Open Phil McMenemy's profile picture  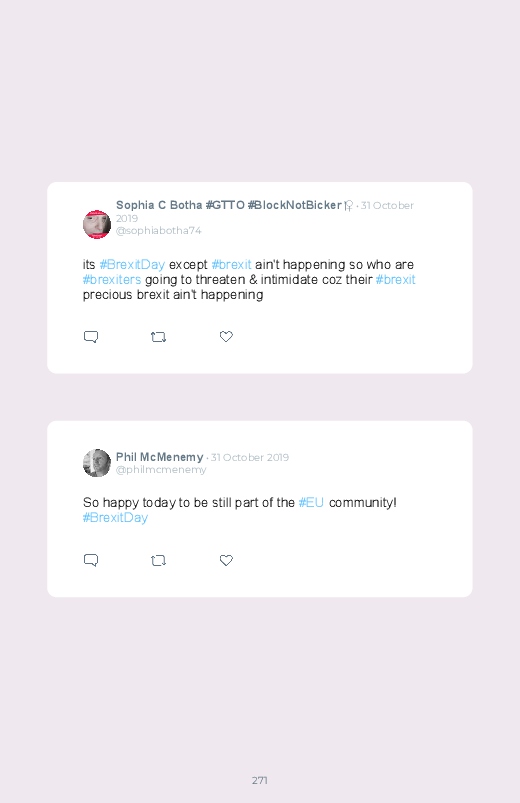click(97, 463)
